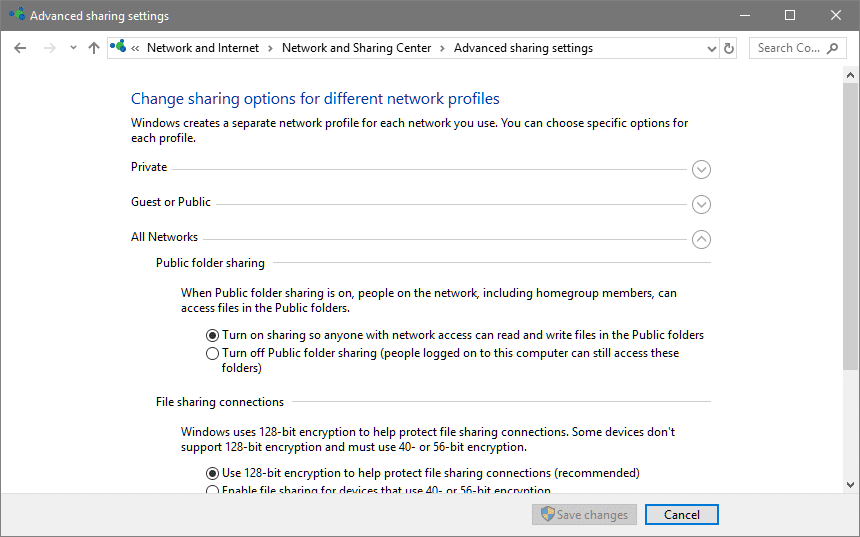Expand the Private profile section
Screen dimensions: 860x537
point(701,169)
